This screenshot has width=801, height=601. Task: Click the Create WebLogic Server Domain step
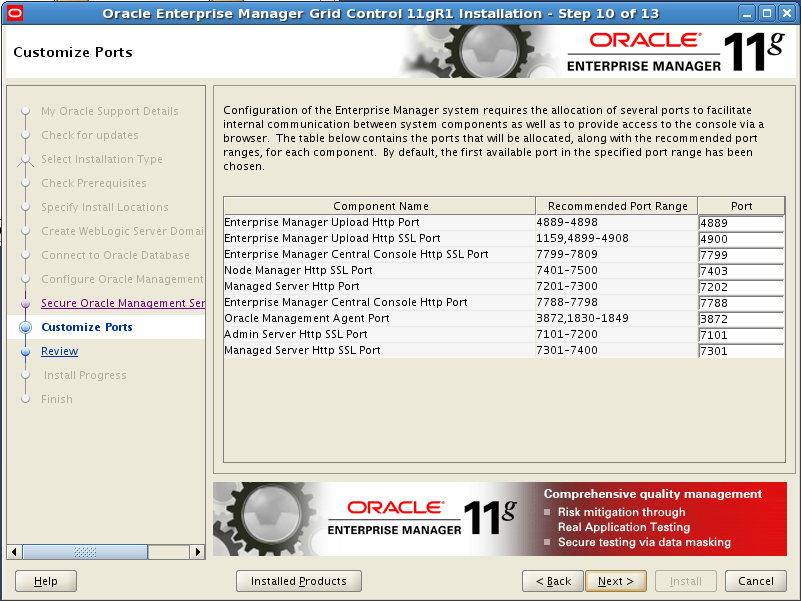(x=122, y=231)
